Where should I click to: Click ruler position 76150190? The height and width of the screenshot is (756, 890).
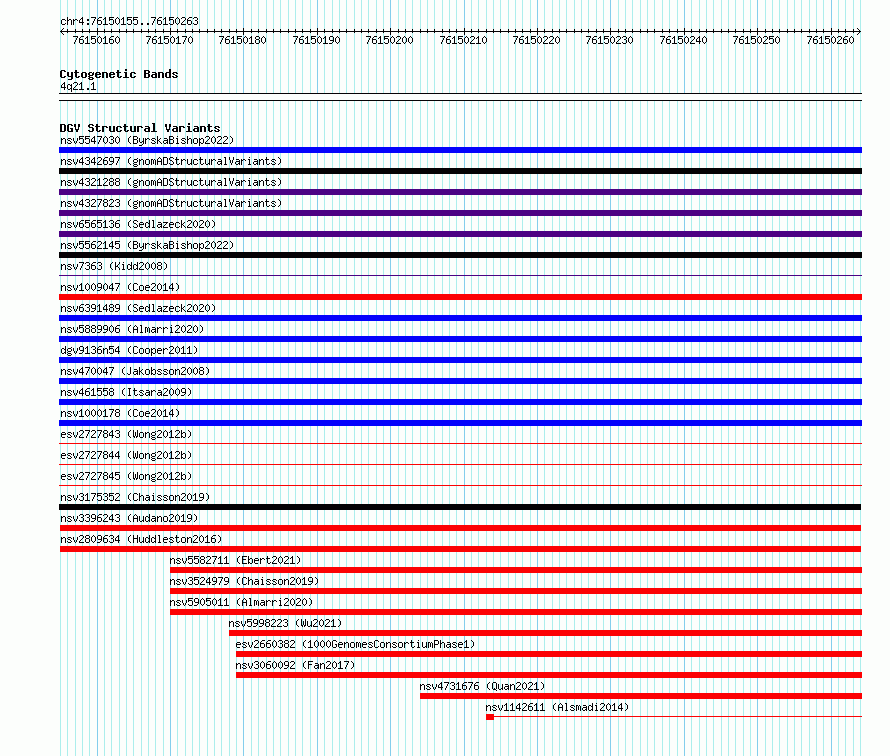point(316,40)
